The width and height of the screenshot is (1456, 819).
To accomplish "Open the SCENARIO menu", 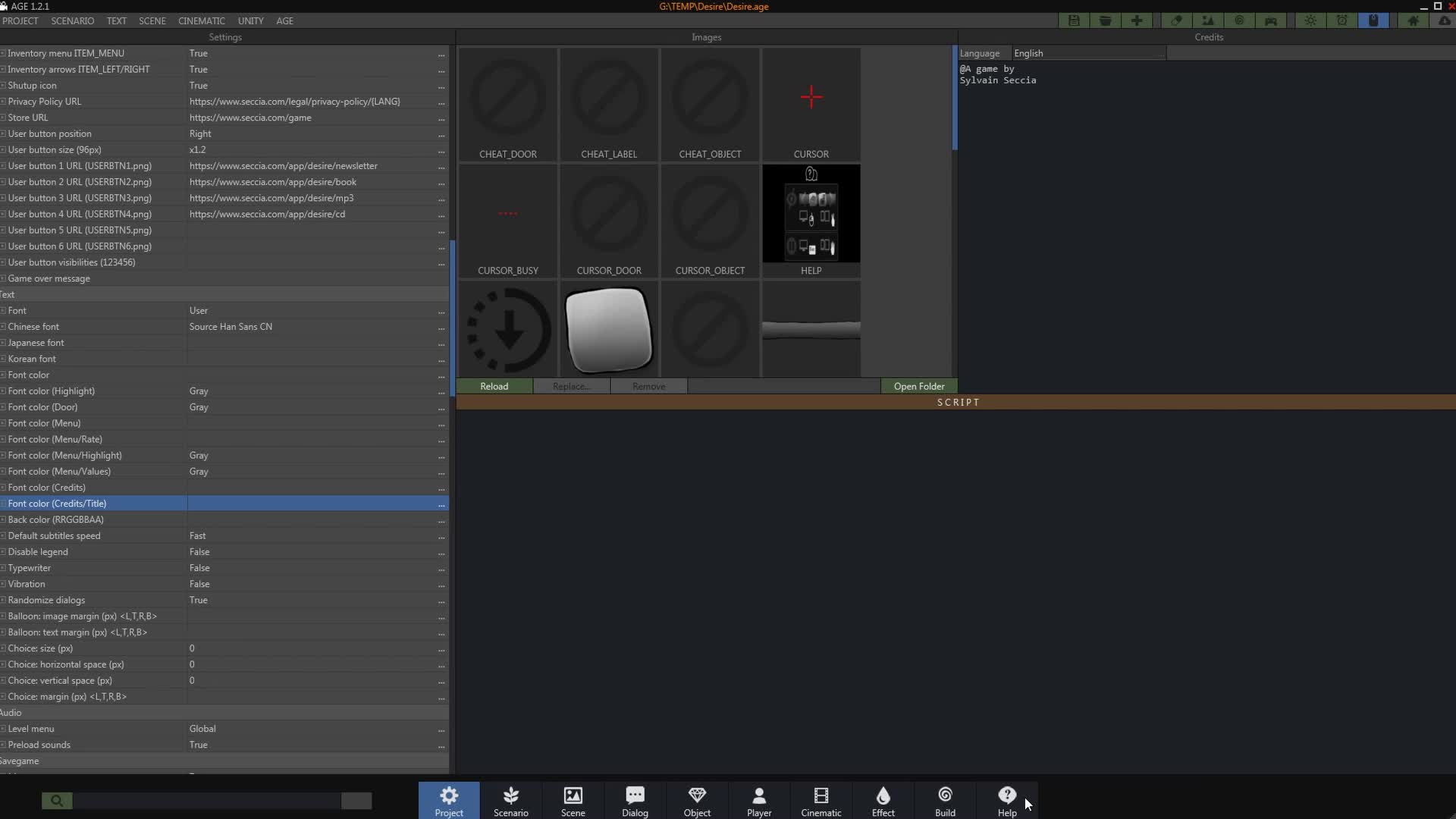I will [x=73, y=20].
